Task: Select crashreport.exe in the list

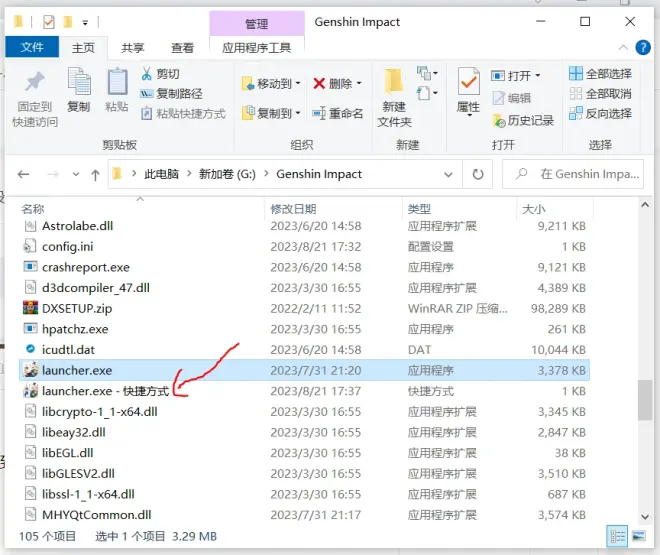Action: click(304, 267)
